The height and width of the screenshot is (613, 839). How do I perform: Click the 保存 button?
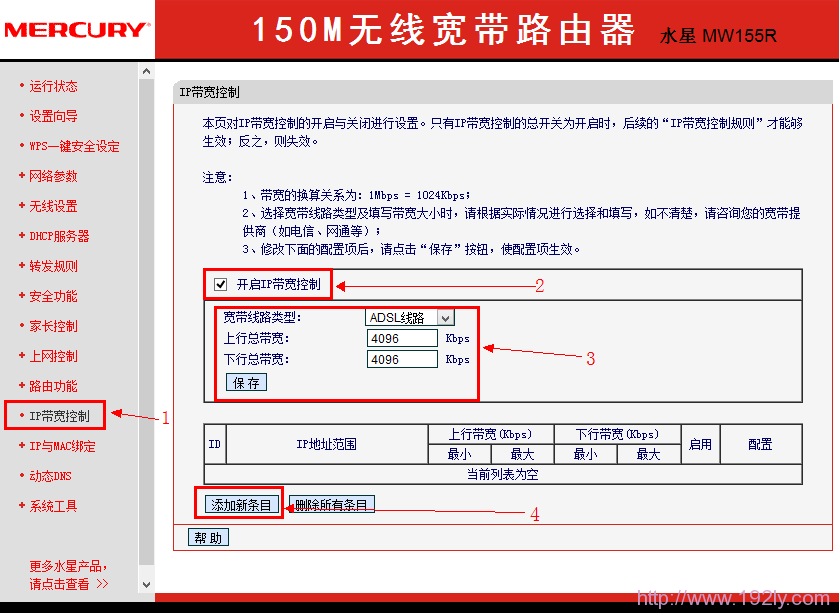coord(245,382)
